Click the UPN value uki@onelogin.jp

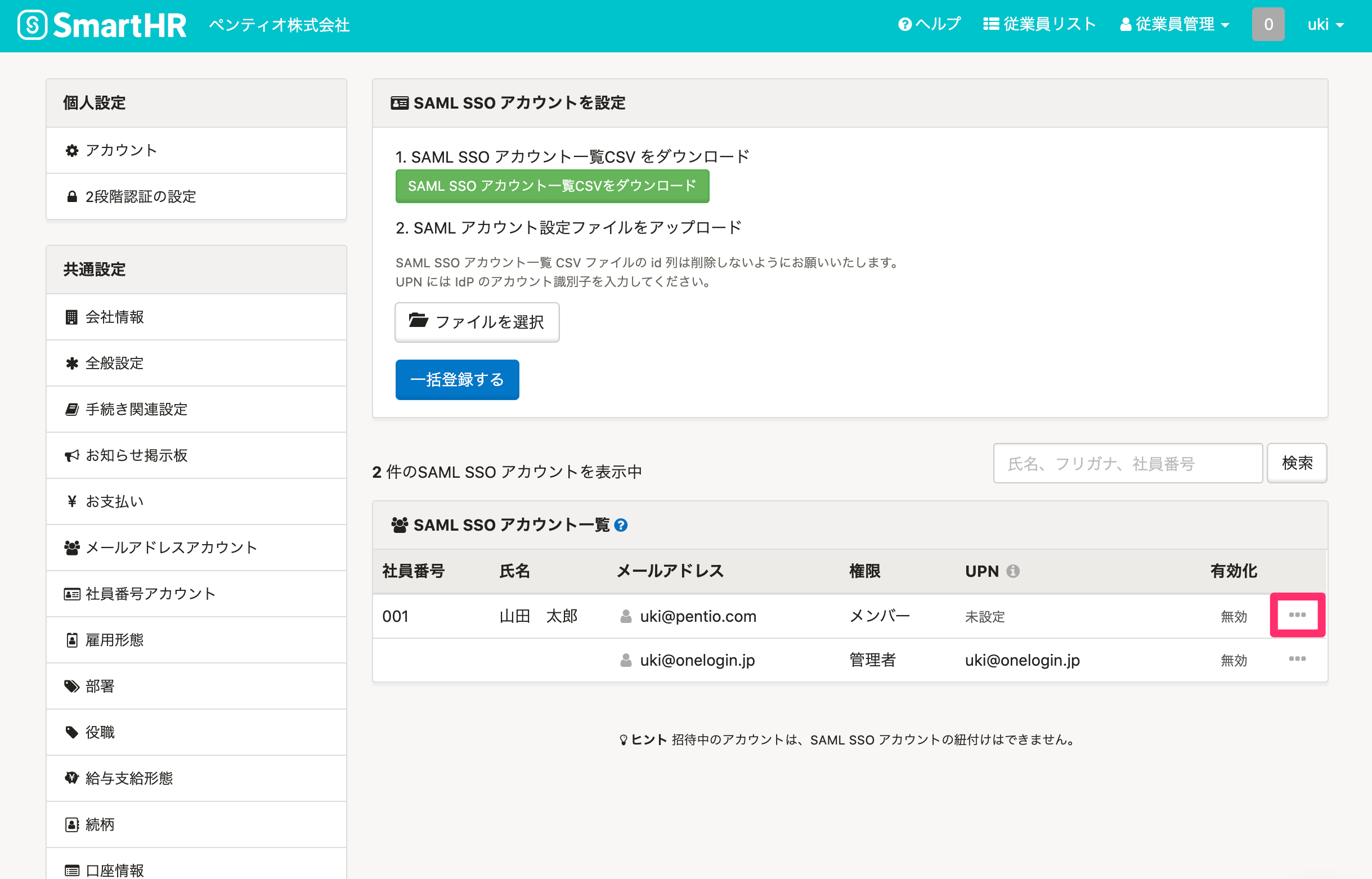[x=1022, y=661]
